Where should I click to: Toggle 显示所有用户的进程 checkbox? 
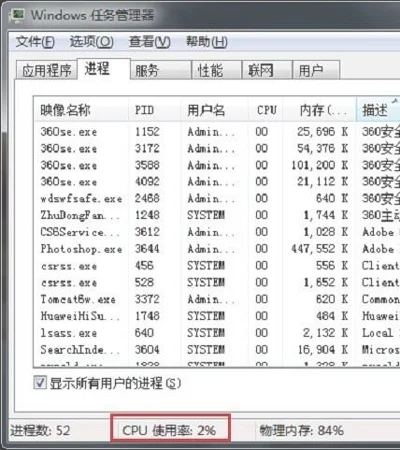click(x=40, y=382)
